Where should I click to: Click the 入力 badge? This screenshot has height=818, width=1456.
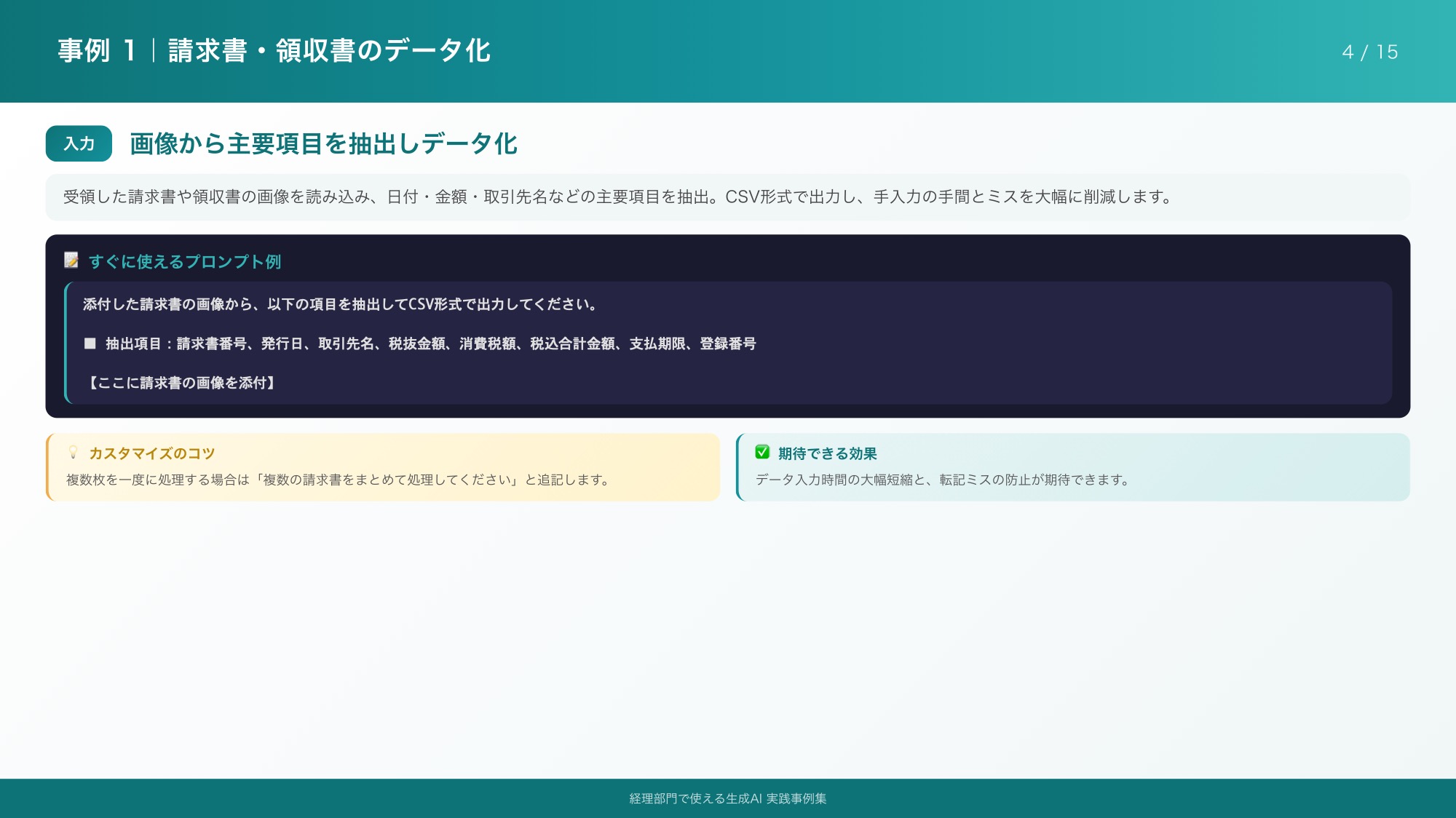pos(79,143)
